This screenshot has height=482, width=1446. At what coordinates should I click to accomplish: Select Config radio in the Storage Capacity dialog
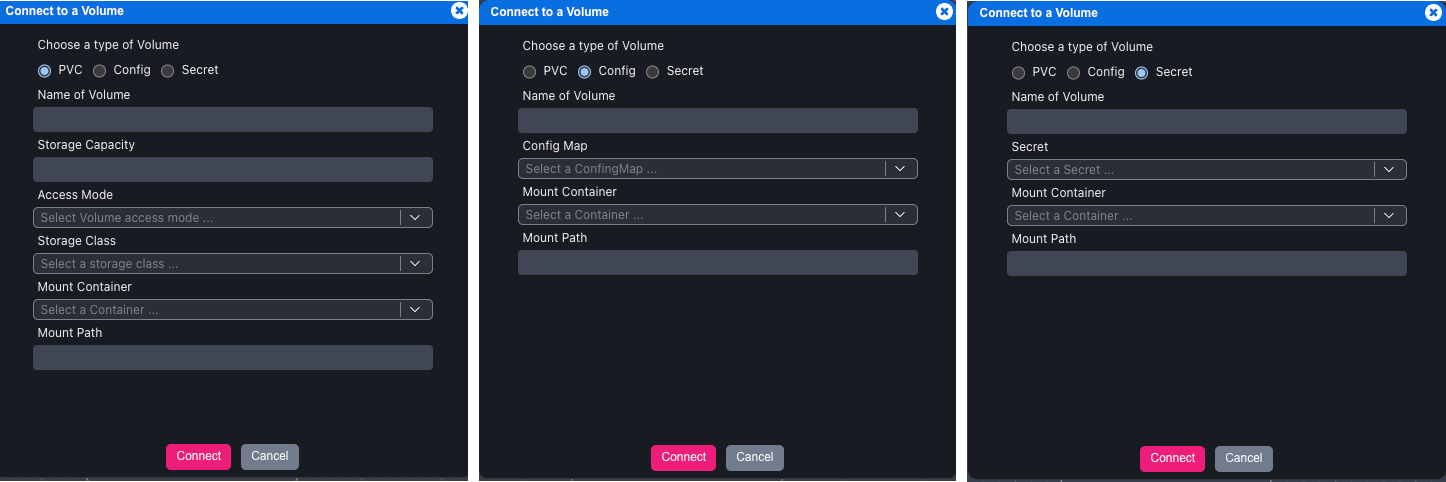[x=100, y=71]
